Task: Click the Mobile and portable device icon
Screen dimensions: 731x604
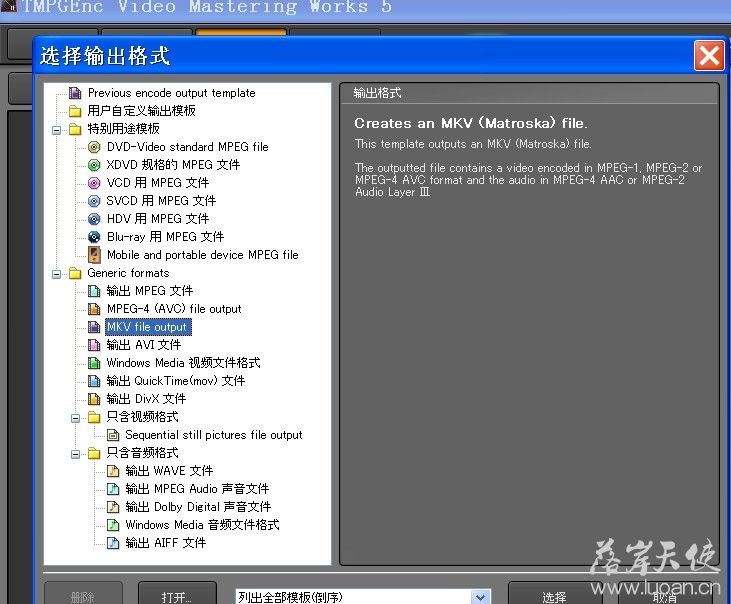Action: (94, 255)
